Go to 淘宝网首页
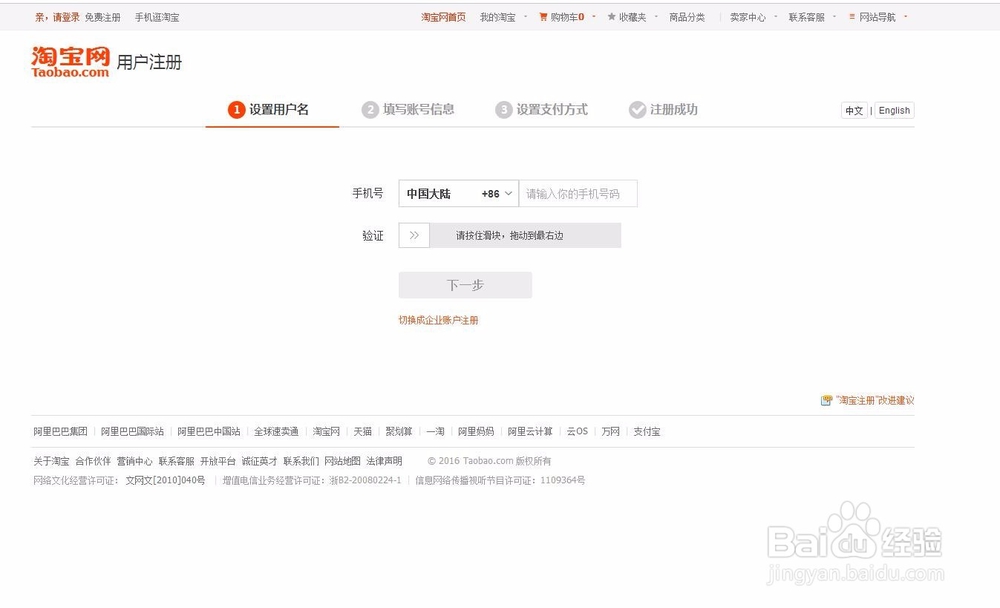This screenshot has width=1000, height=608. [443, 17]
